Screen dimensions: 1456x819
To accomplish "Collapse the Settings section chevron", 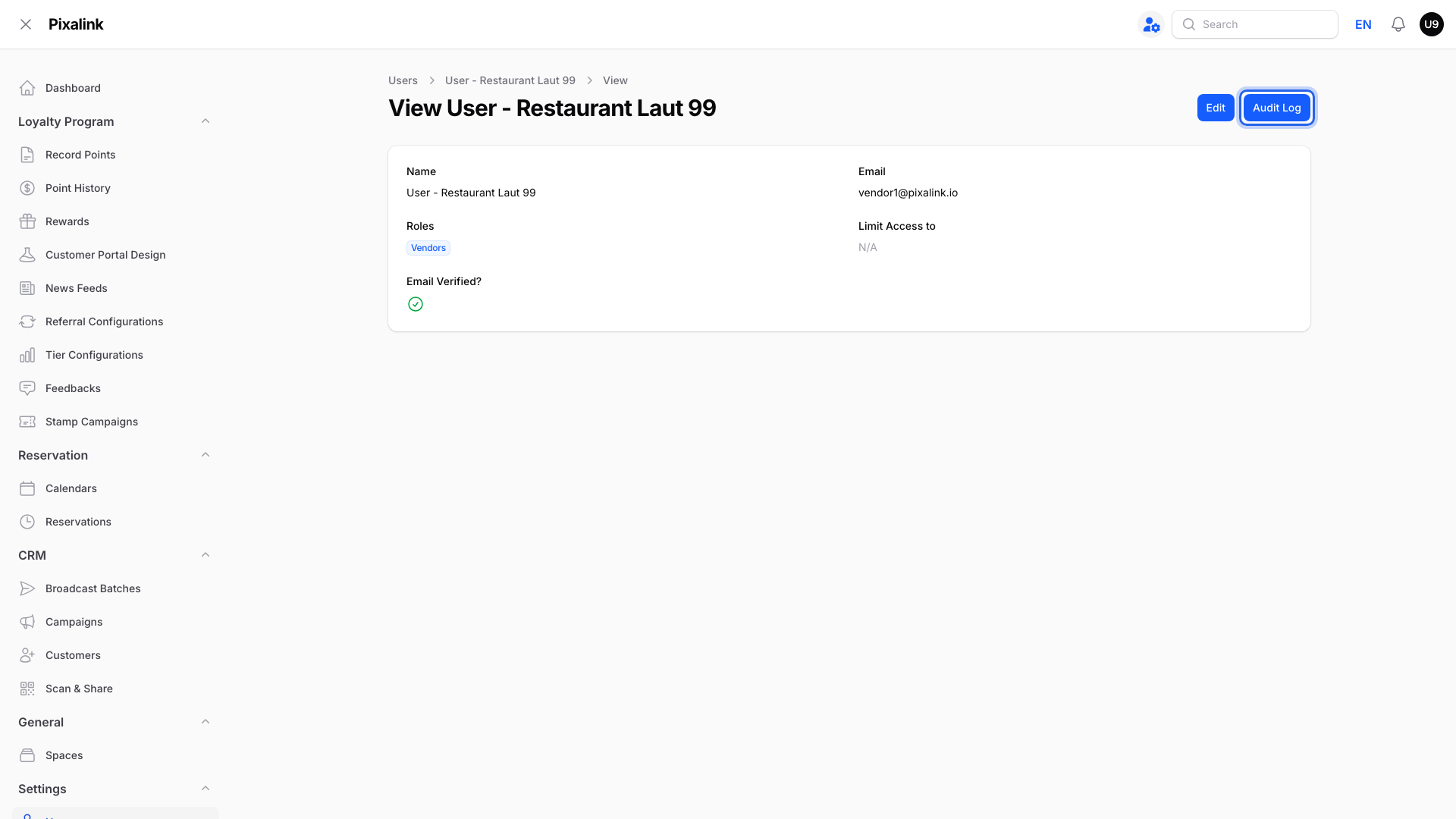I will pyautogui.click(x=206, y=789).
